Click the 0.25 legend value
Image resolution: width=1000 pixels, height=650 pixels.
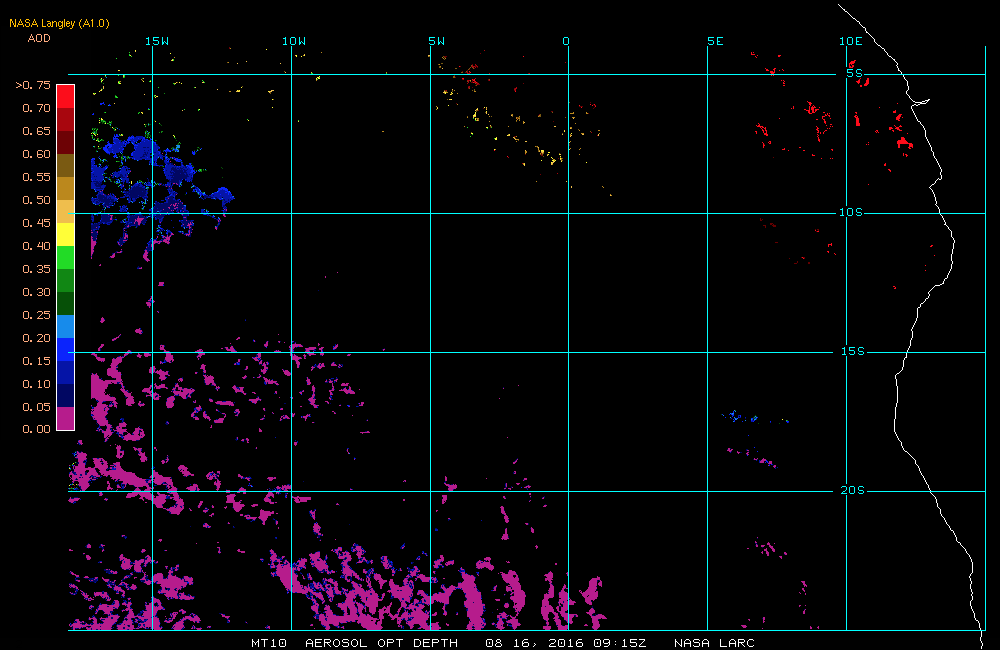pos(36,315)
